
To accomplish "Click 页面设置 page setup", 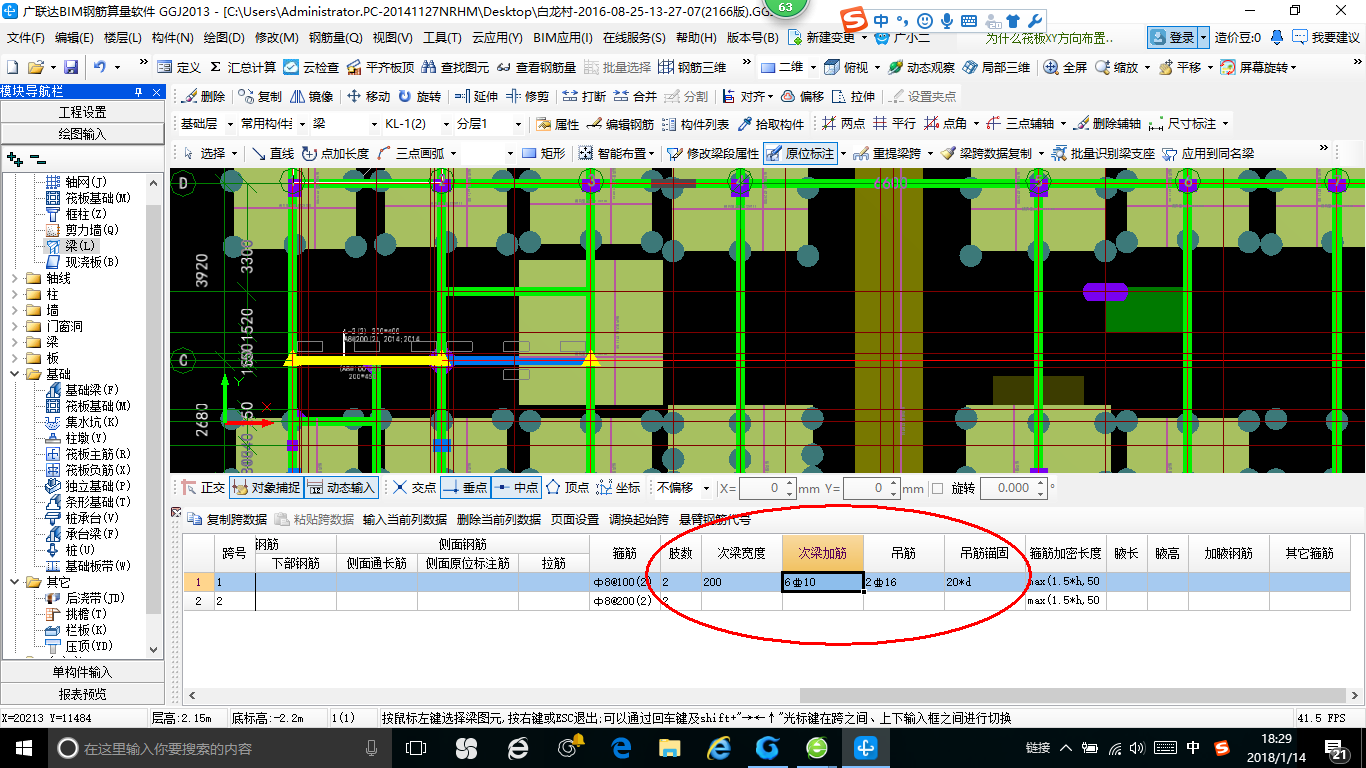I will click(x=574, y=520).
